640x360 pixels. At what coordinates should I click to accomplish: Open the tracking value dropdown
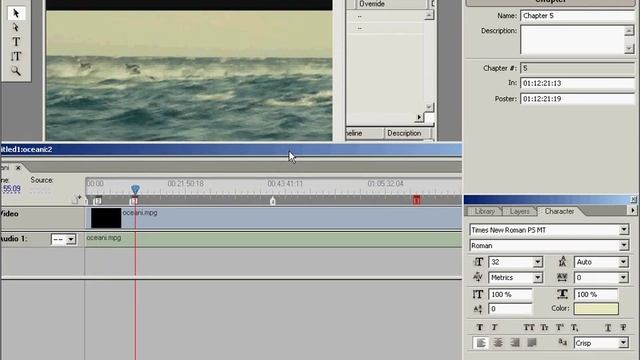pyautogui.click(x=623, y=278)
